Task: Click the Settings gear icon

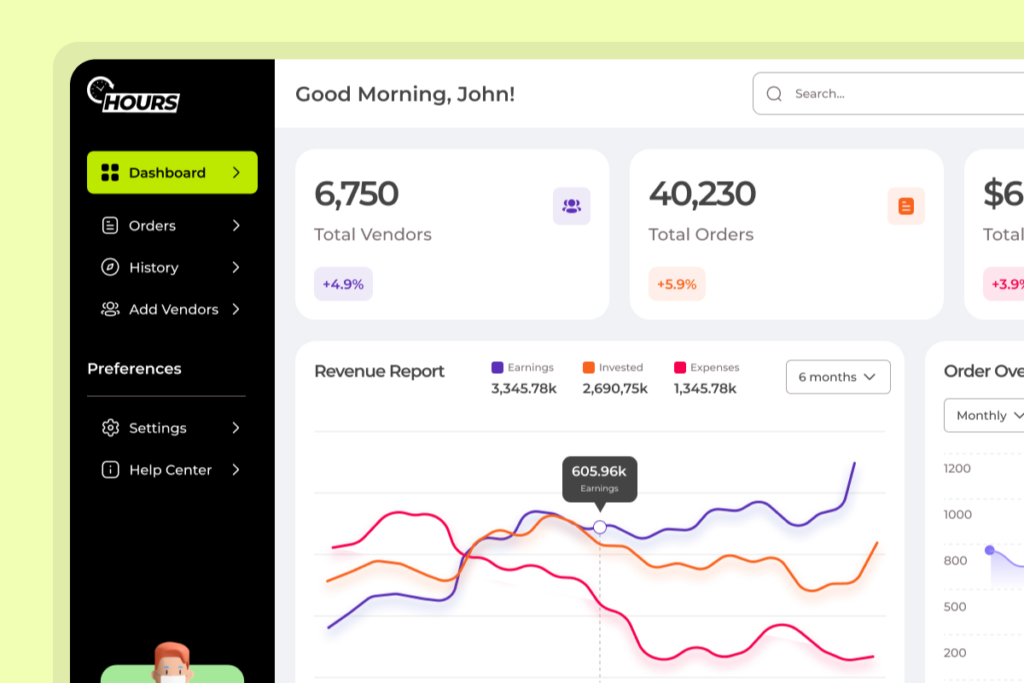Action: [110, 428]
